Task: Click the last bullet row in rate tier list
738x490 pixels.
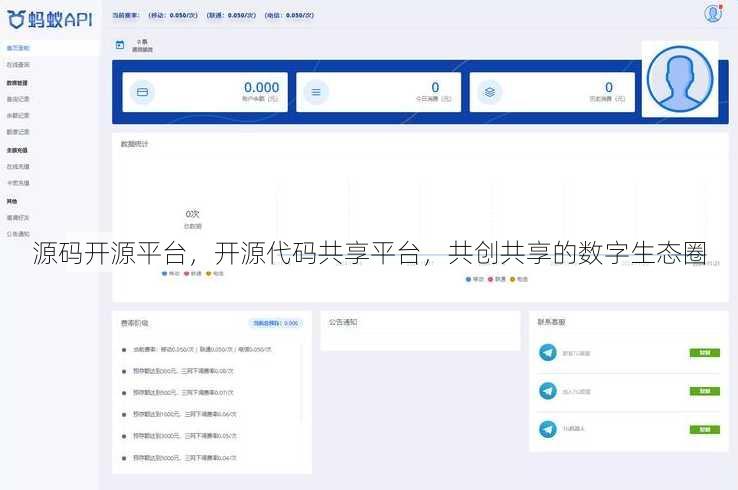Action: point(179,458)
